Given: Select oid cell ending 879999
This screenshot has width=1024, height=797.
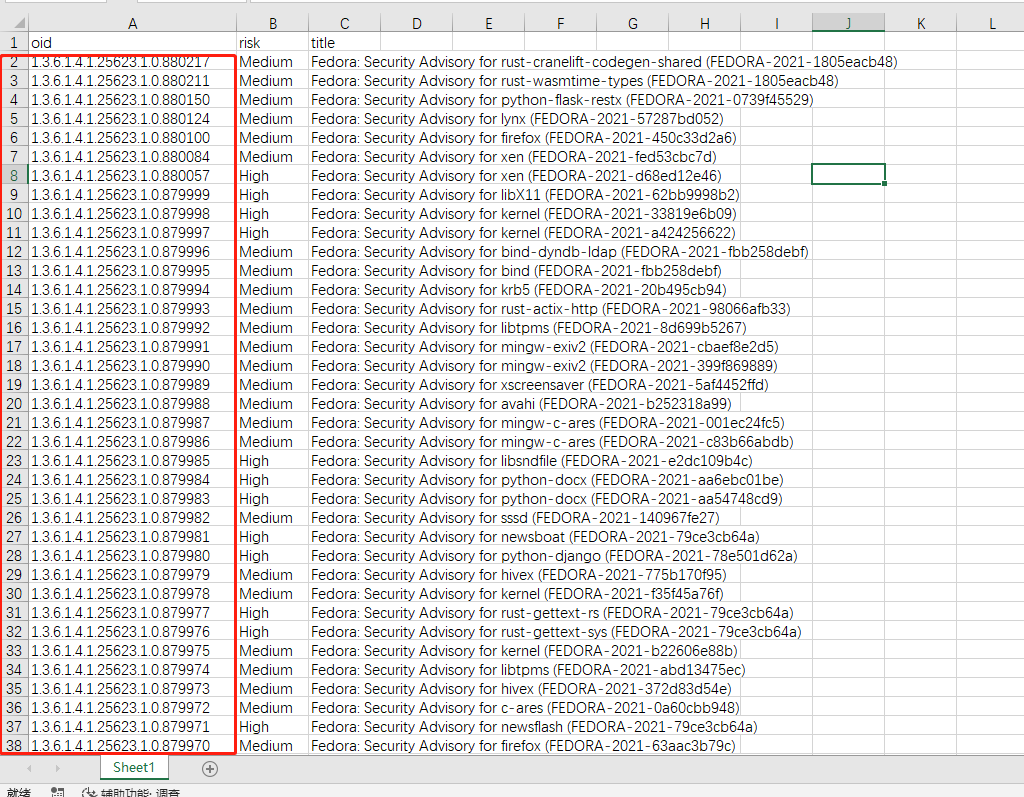Looking at the screenshot, I should point(133,195).
